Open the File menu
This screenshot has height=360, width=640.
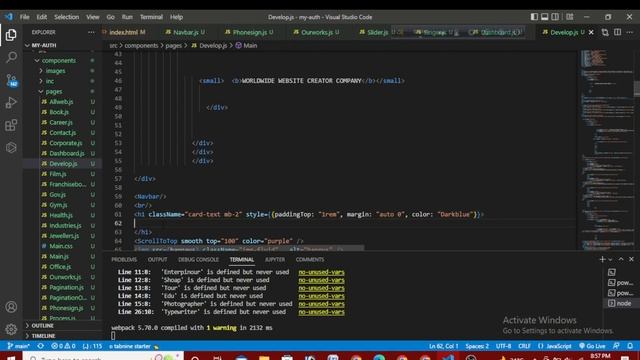point(24,17)
